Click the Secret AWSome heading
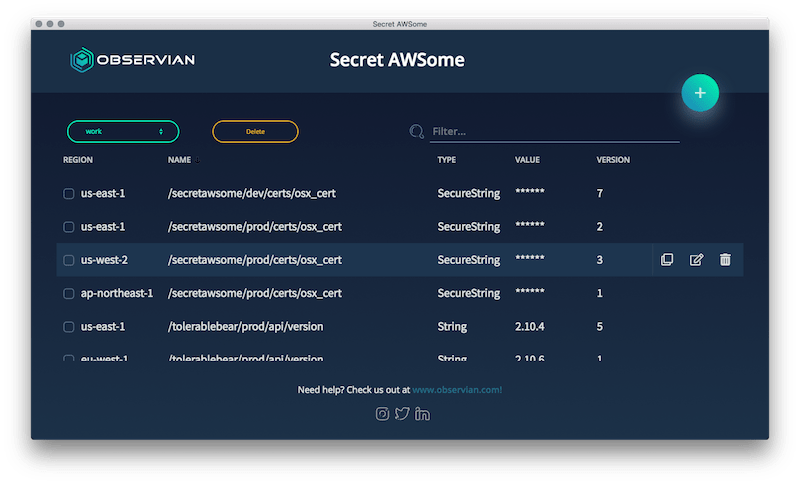This screenshot has width=800, height=484. (397, 60)
